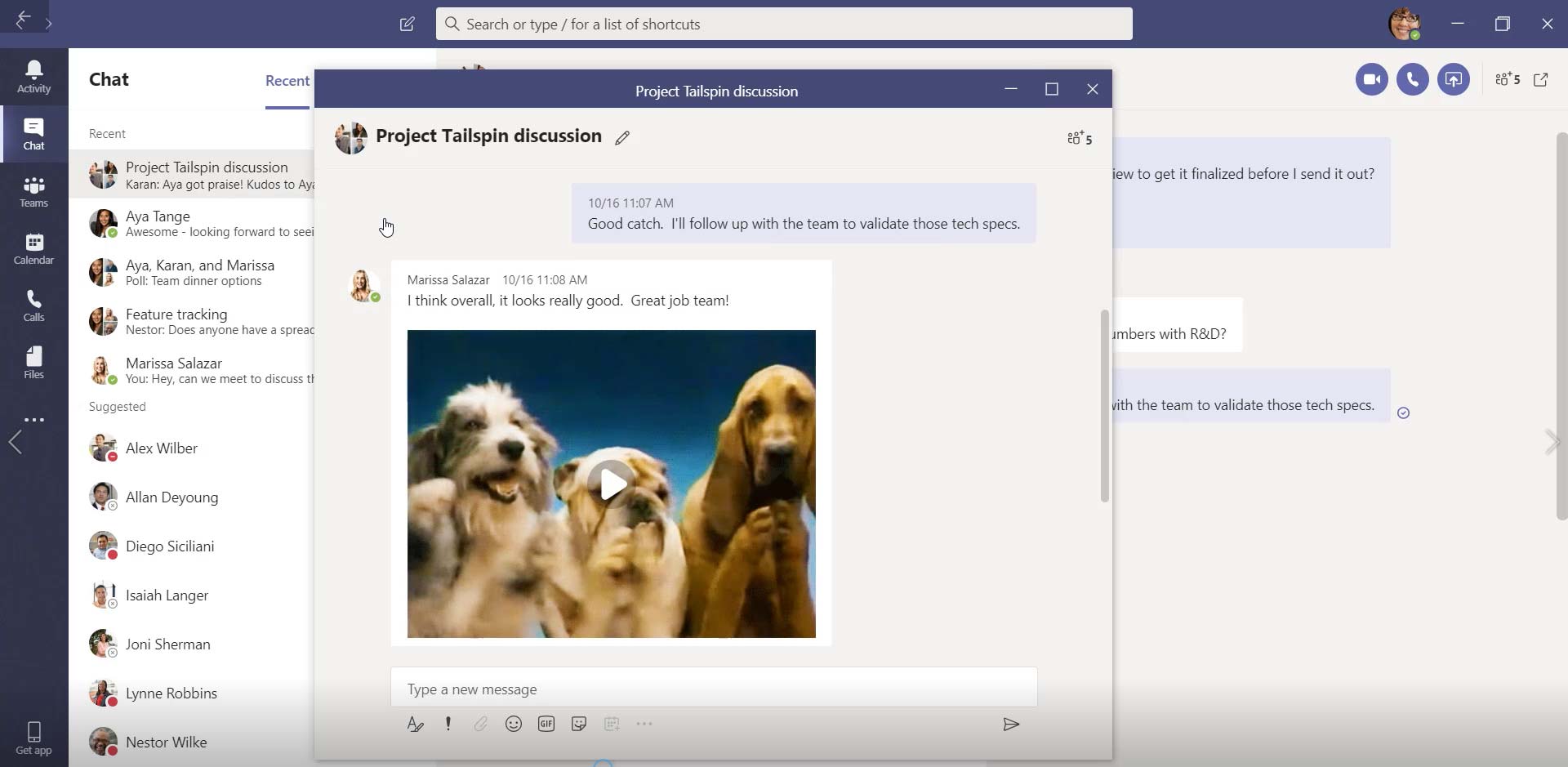Screen dimensions: 1568x767
Task: Attach a file with paperclip icon
Action: click(480, 724)
